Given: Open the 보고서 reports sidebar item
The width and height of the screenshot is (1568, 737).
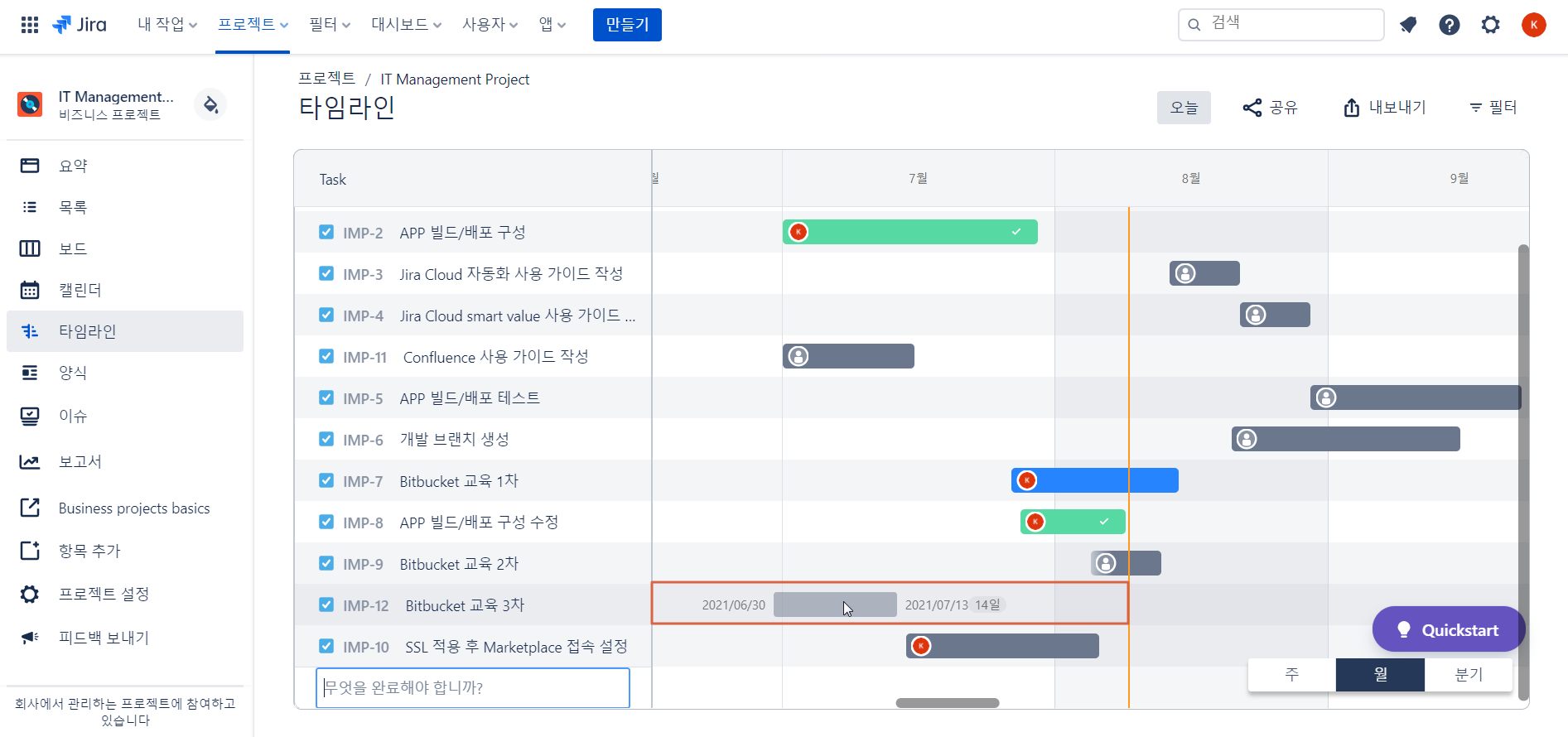Looking at the screenshot, I should click(x=80, y=461).
